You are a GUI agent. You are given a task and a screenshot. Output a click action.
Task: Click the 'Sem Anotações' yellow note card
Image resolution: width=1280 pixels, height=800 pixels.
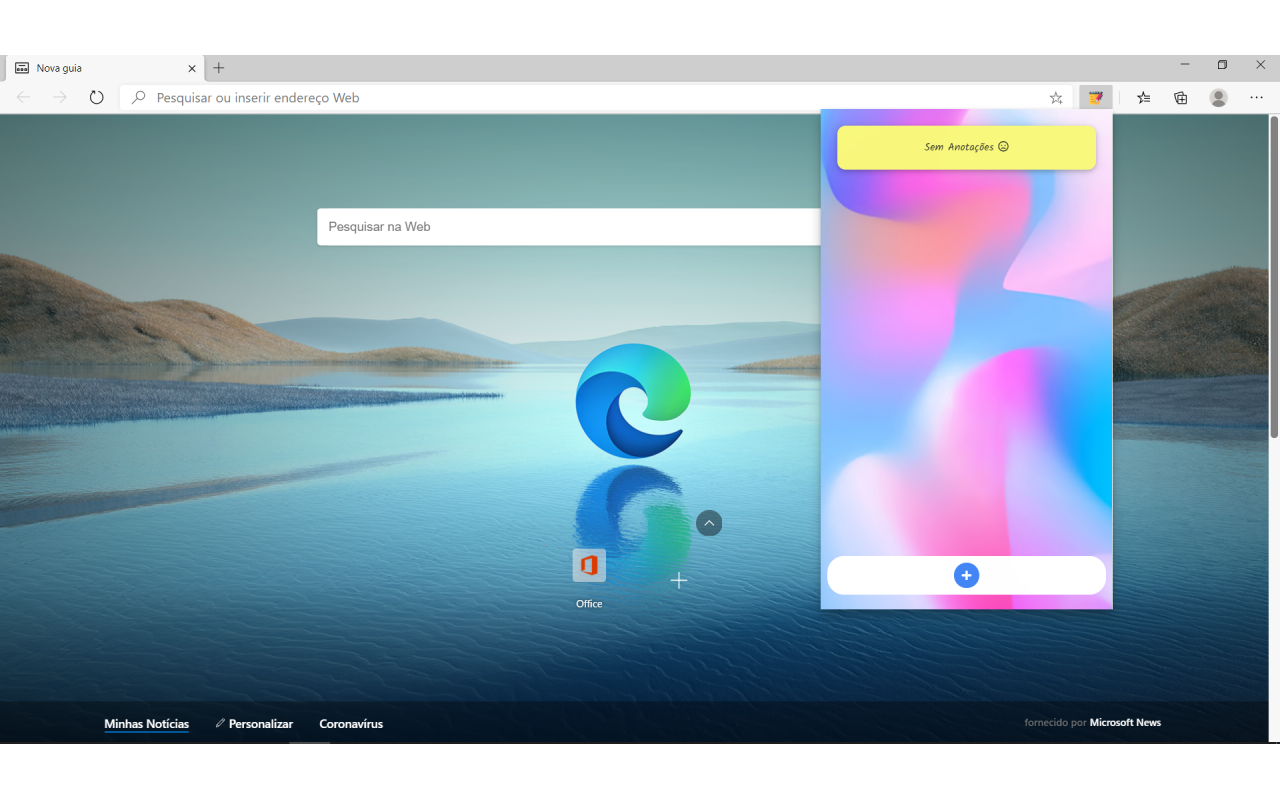click(x=966, y=147)
